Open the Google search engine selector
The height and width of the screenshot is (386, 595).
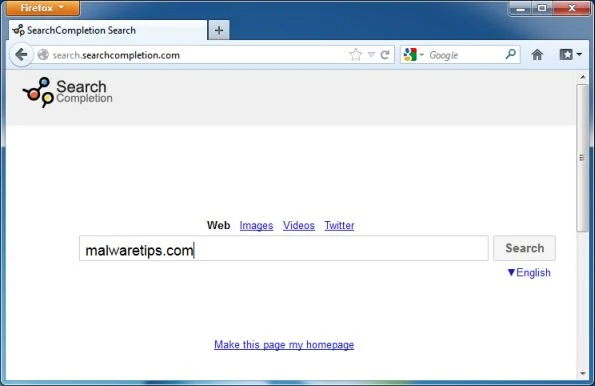coord(413,55)
